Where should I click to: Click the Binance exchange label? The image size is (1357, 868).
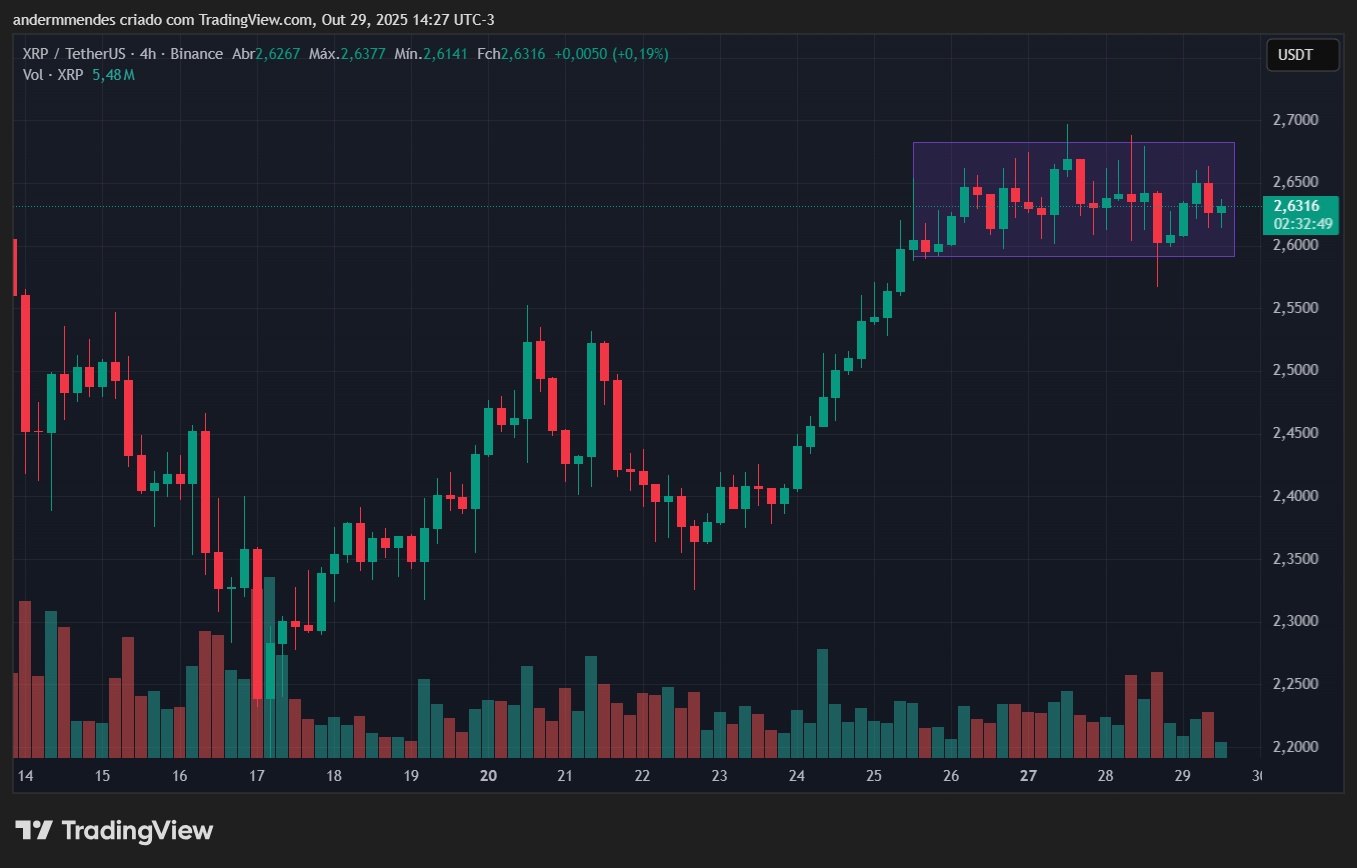[x=197, y=54]
